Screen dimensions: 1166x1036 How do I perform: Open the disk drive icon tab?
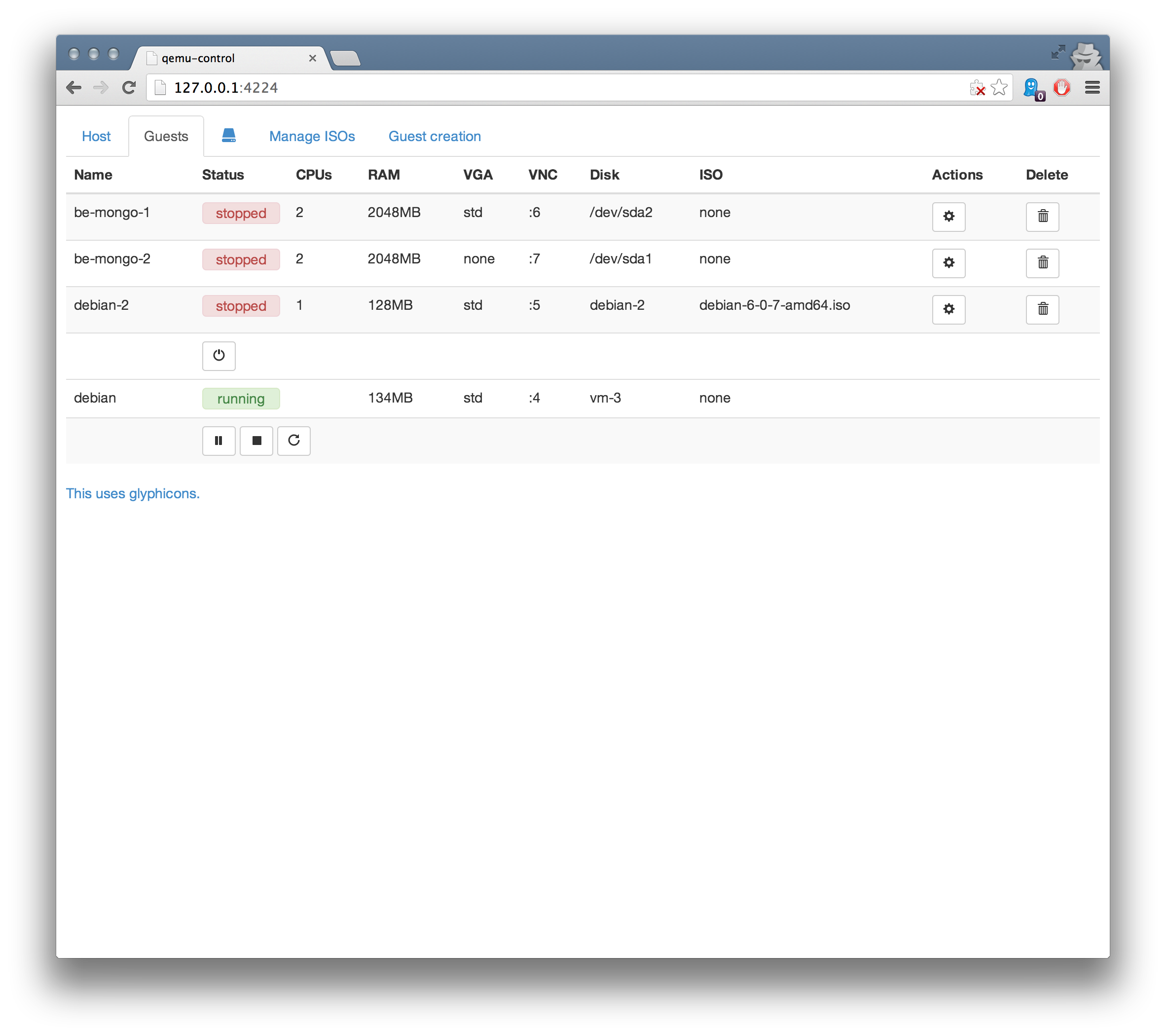pos(229,136)
